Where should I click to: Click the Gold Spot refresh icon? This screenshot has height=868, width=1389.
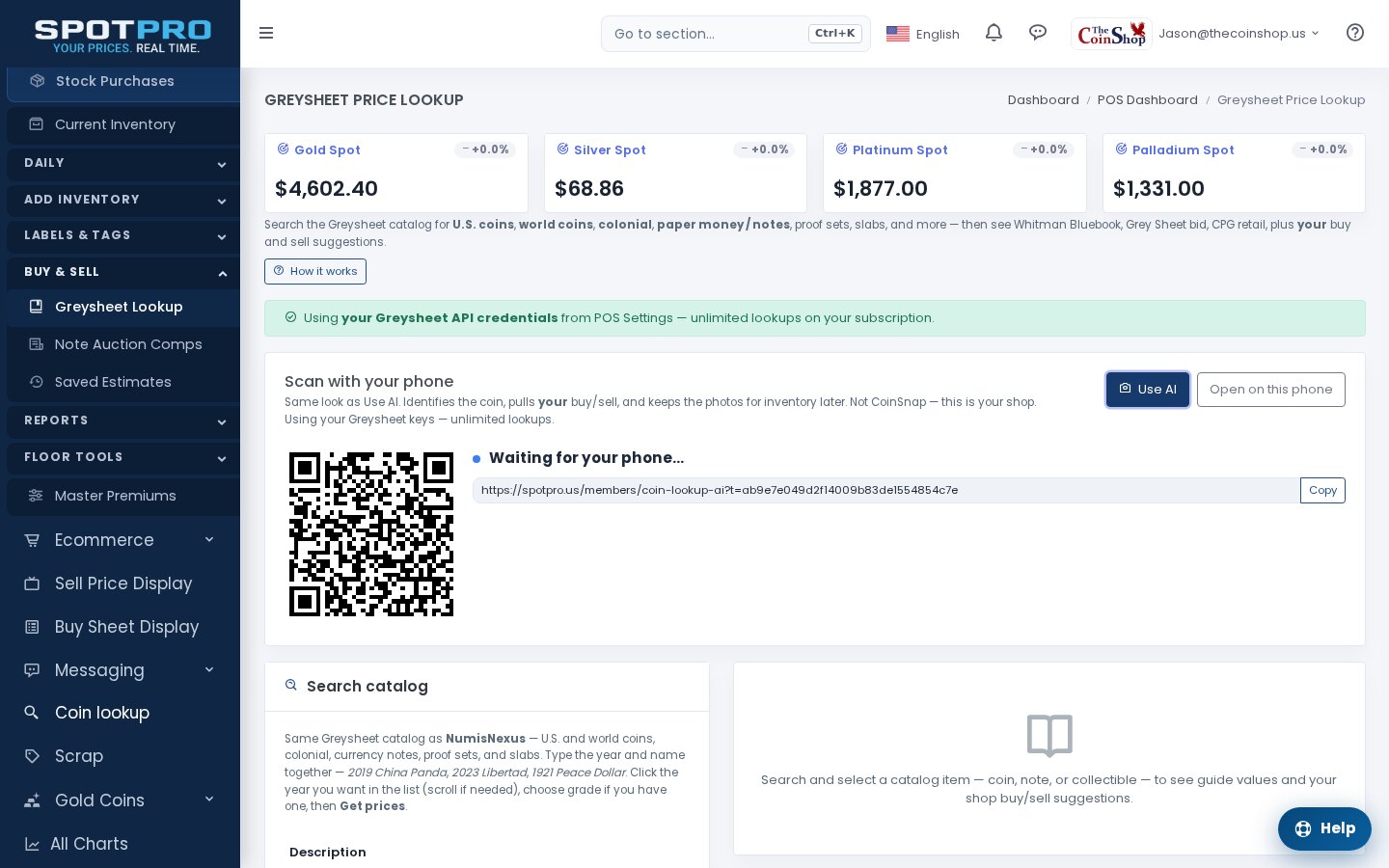click(x=284, y=149)
